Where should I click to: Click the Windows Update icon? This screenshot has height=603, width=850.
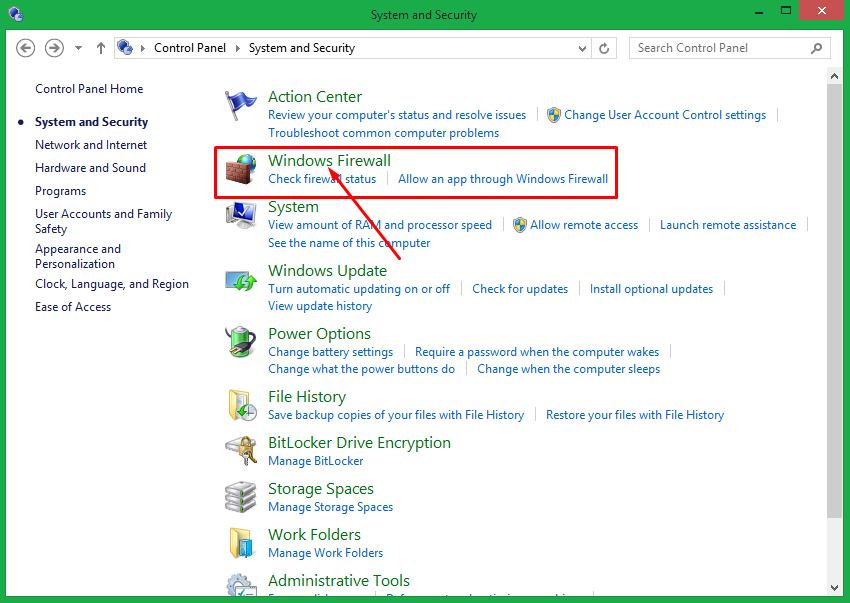point(241,280)
